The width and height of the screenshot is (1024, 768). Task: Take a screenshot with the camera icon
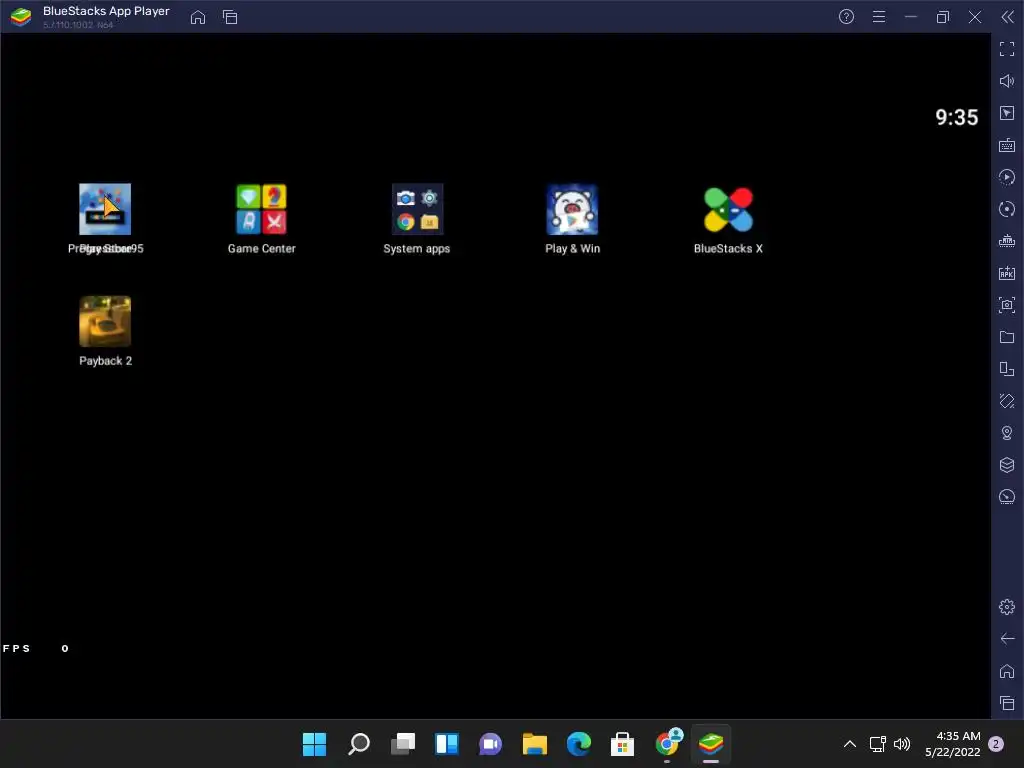click(x=1007, y=305)
